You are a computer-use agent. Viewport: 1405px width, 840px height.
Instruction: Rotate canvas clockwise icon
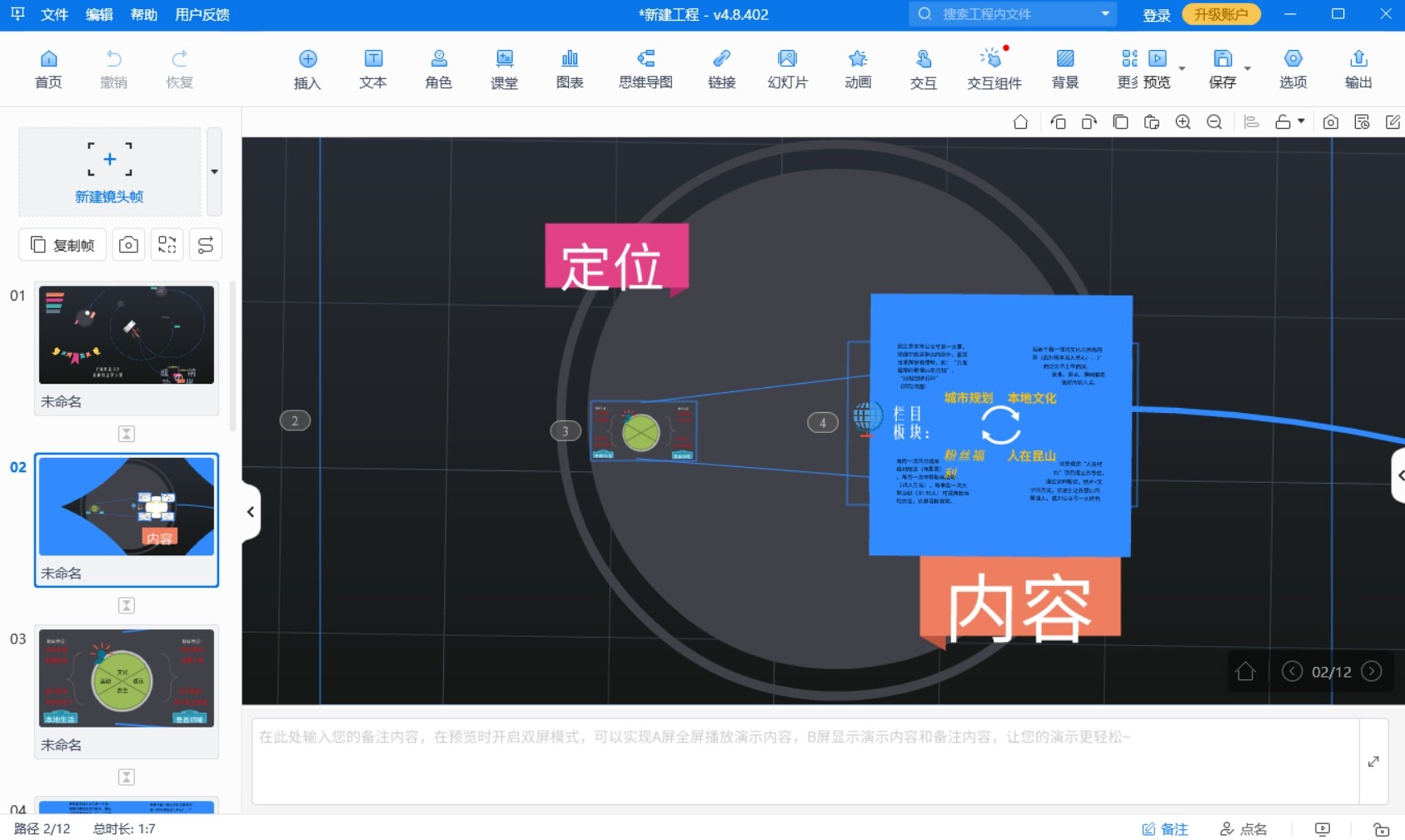(x=1089, y=122)
